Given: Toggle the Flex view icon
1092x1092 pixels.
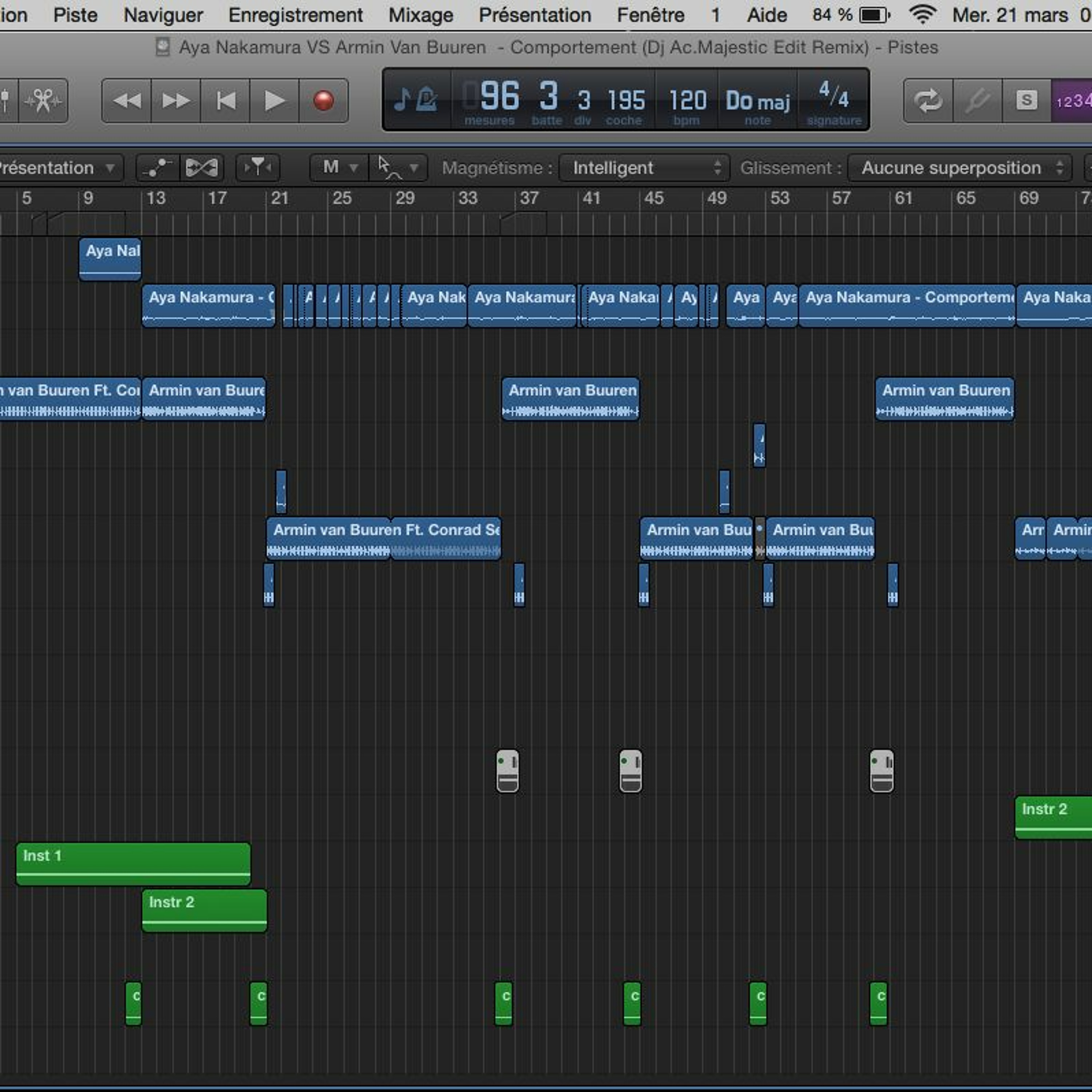Looking at the screenshot, I should point(202,168).
